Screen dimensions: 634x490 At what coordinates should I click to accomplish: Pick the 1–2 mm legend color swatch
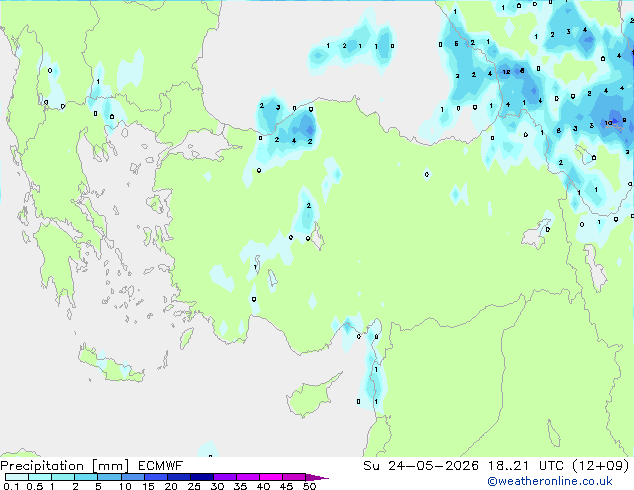click(x=63, y=477)
